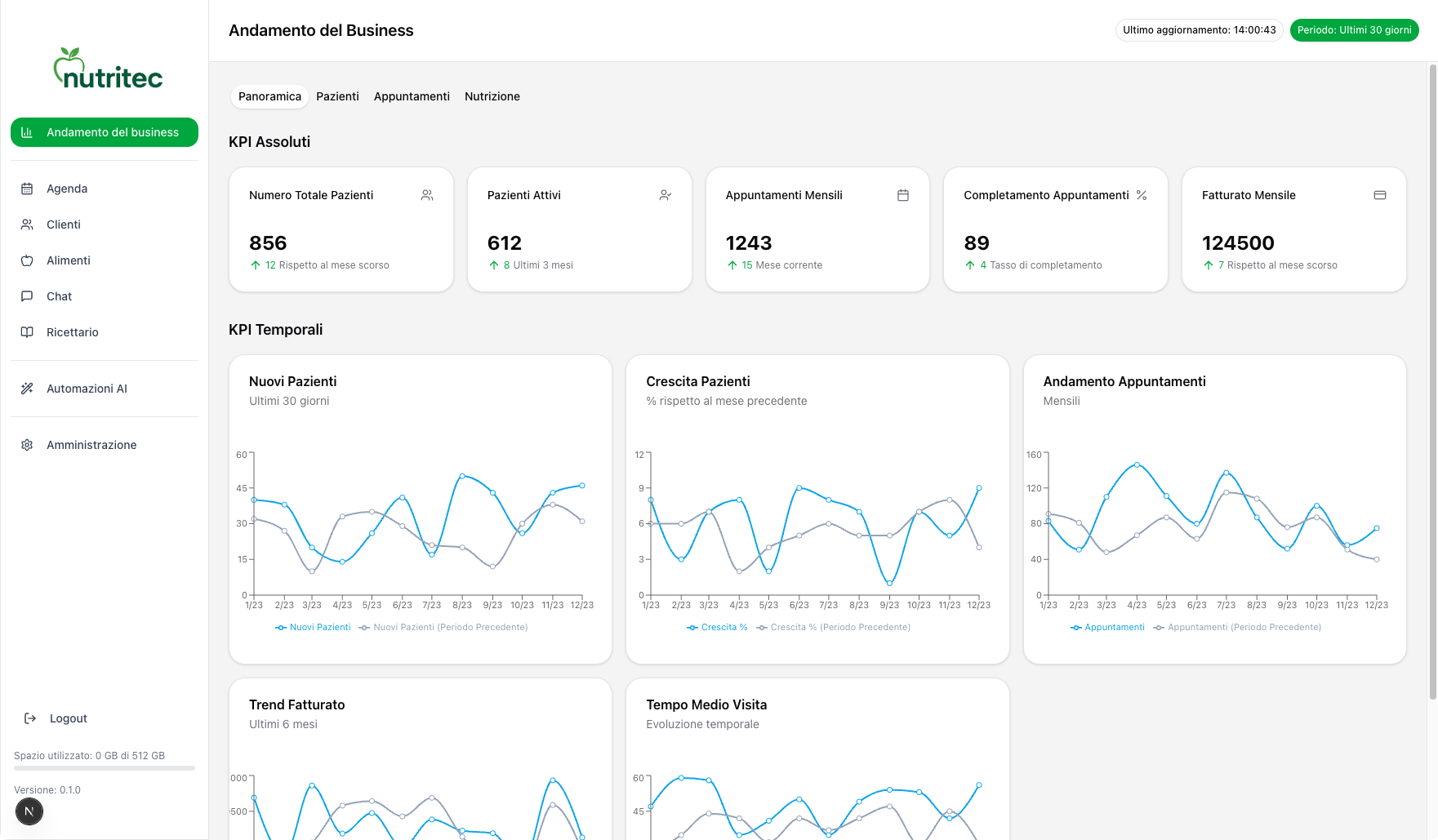Screen dimensions: 1438x840
Task: Open Andamento del business in sidebar
Action: [x=105, y=132]
